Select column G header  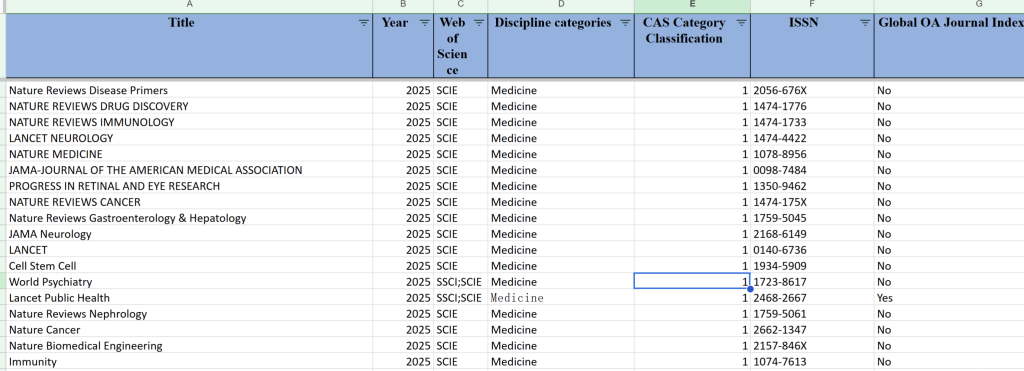click(x=949, y=5)
